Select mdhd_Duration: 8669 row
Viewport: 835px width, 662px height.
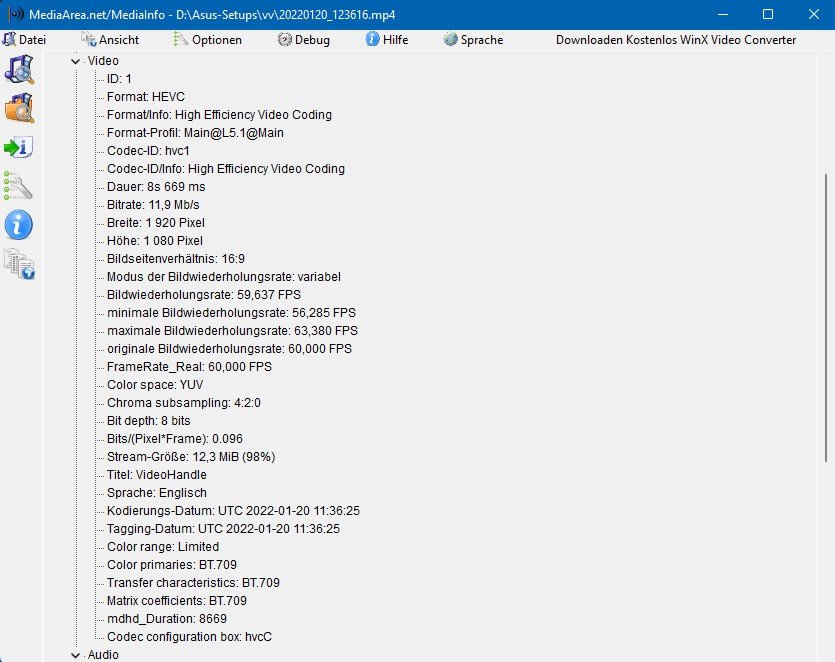point(167,619)
